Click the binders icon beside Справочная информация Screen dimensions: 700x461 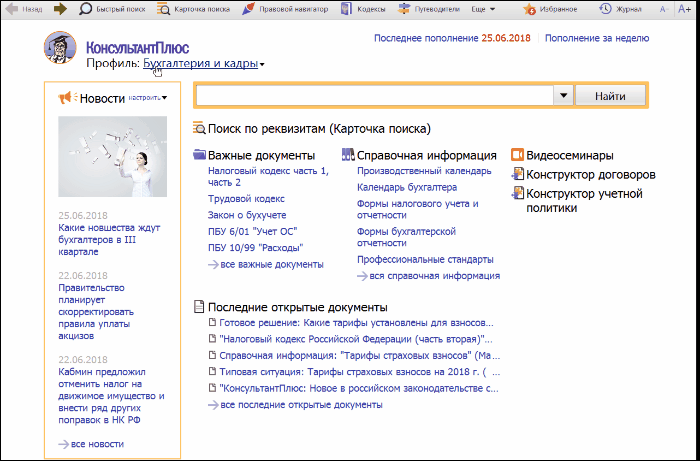[x=348, y=155]
